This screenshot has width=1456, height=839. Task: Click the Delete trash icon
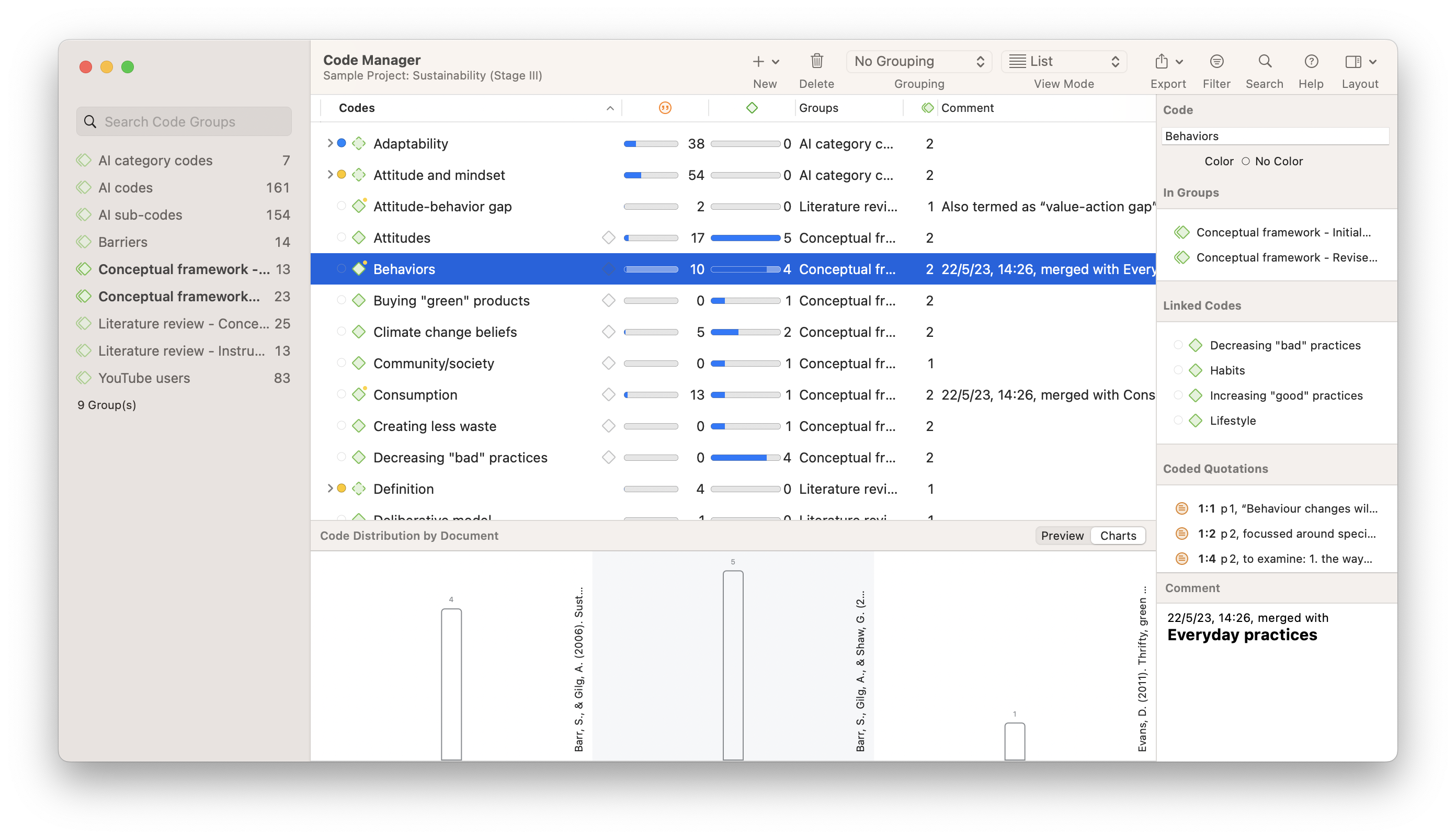(x=816, y=61)
